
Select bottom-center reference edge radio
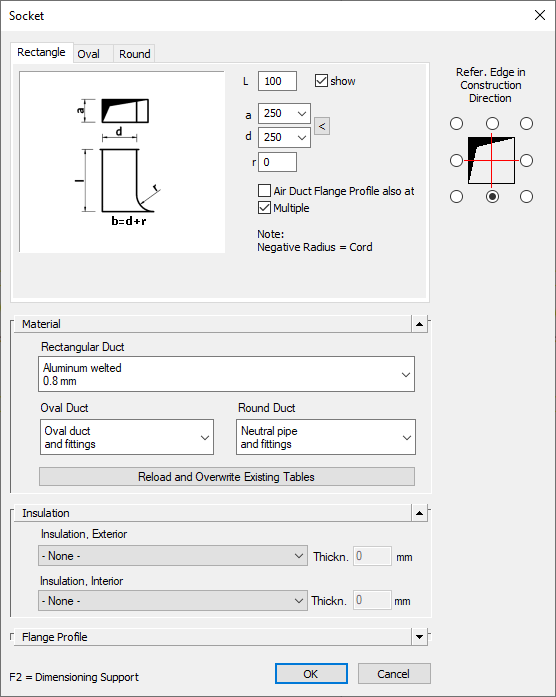click(492, 196)
